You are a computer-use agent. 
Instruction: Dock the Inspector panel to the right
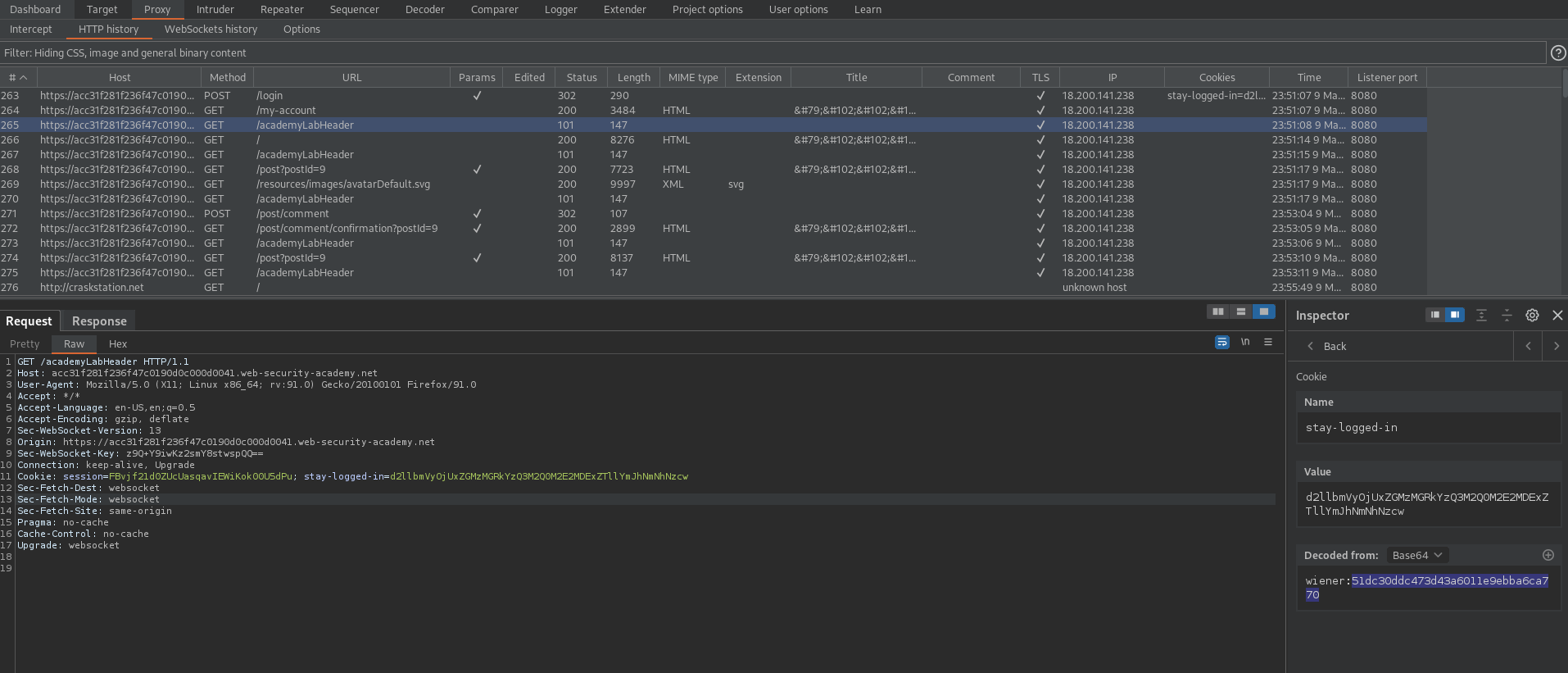[x=1455, y=315]
